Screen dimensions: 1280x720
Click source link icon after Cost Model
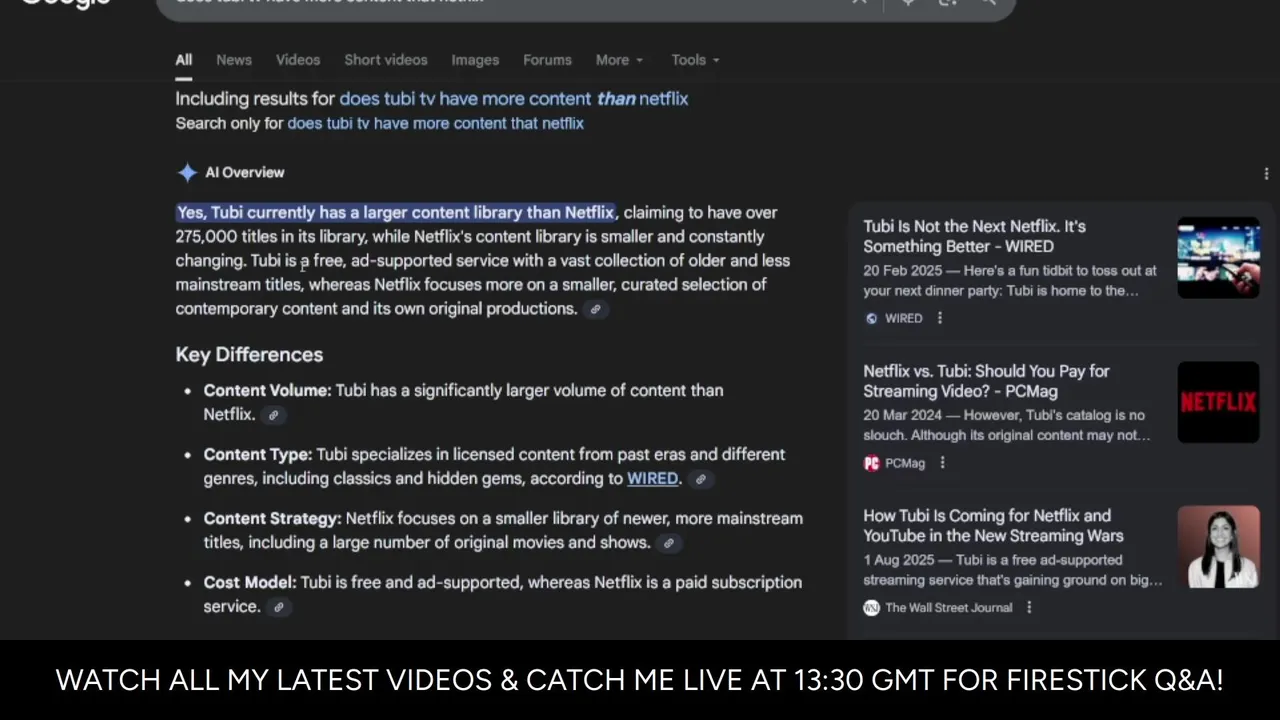278,607
